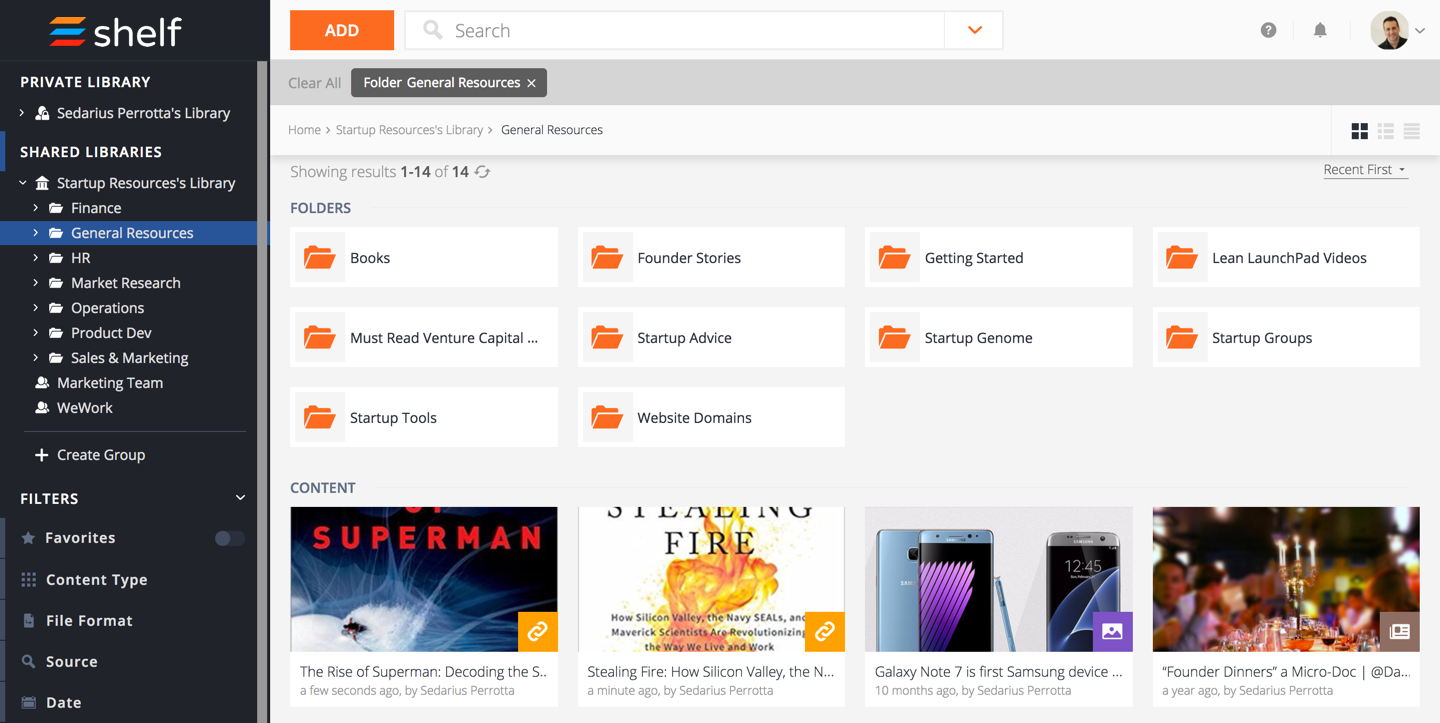Click the Startup Genome folder icon
The height and width of the screenshot is (723, 1440).
click(893, 337)
